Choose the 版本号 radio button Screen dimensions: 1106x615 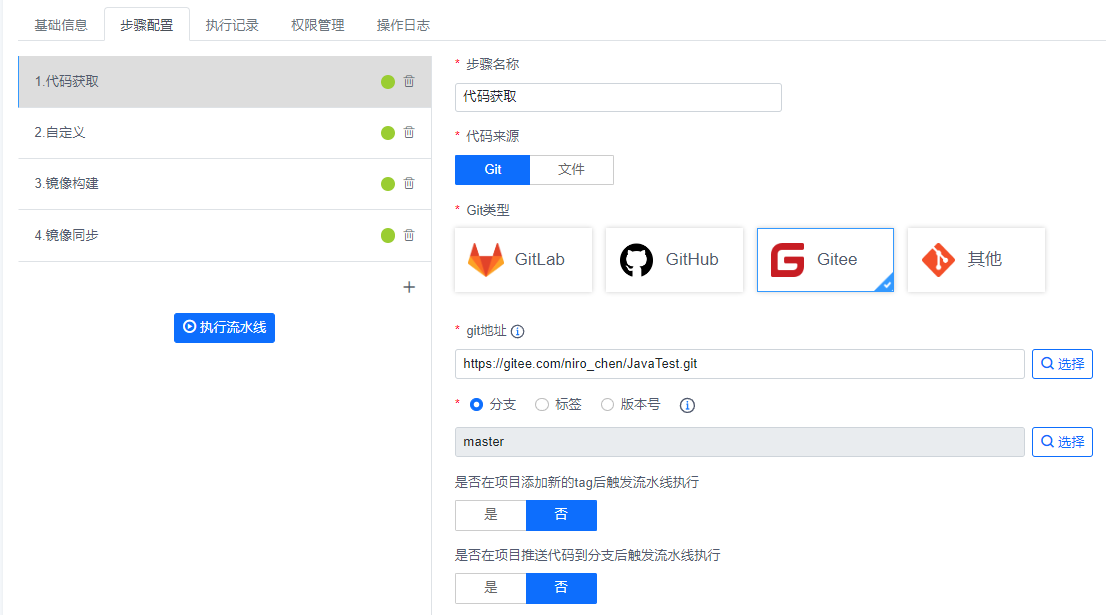click(607, 405)
